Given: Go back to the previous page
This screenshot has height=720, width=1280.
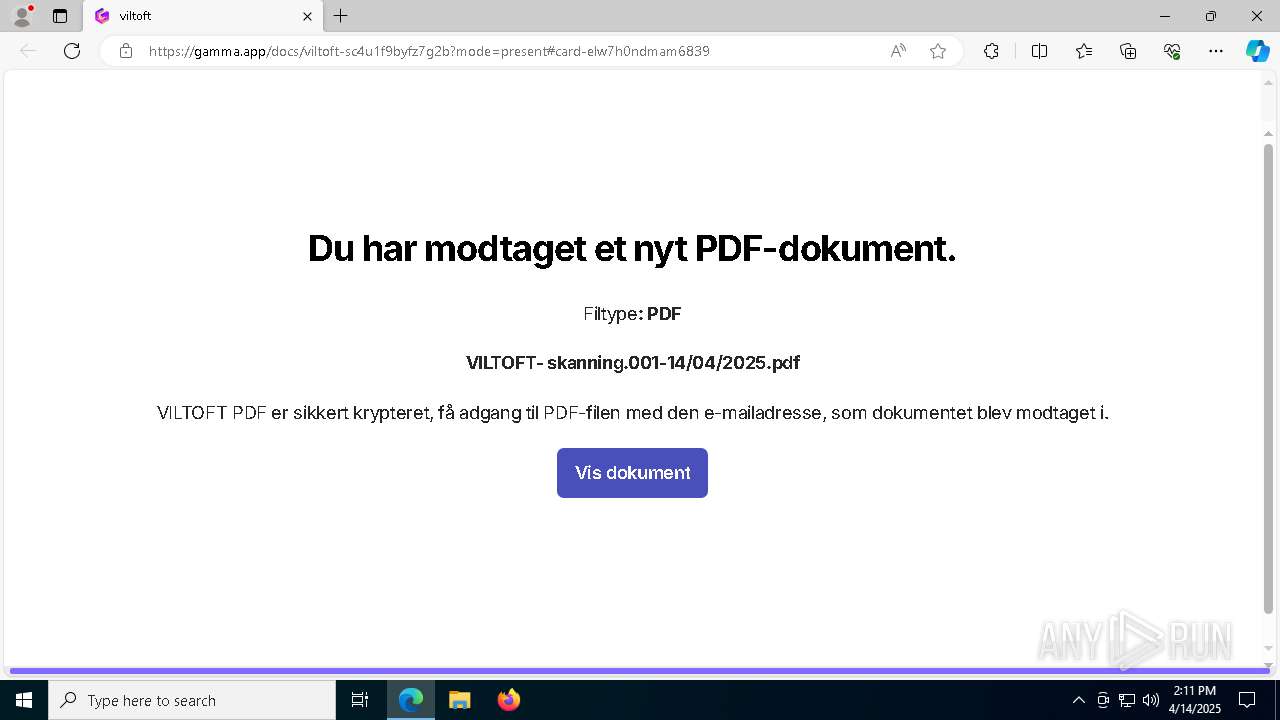Looking at the screenshot, I should pos(28,51).
